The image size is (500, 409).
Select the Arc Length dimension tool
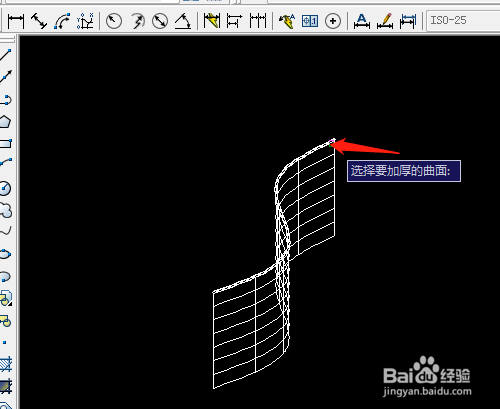click(62, 21)
